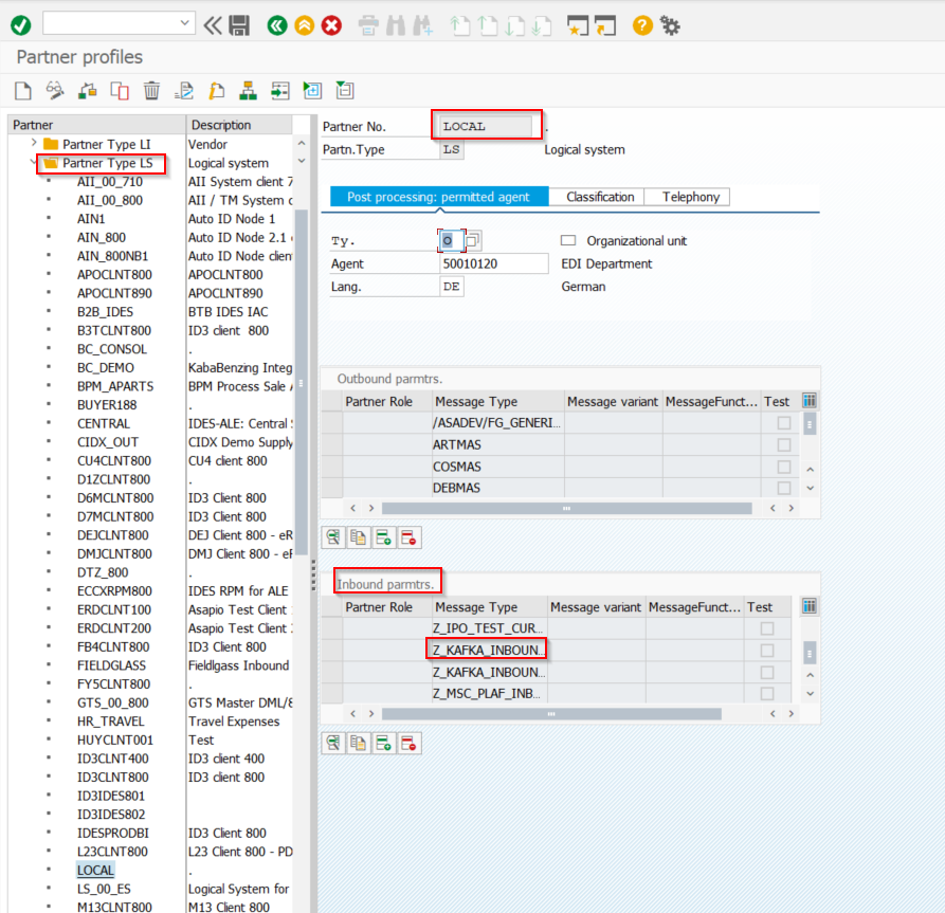This screenshot has height=913, width=945.
Task: Open Customize Local Layout gear icon
Action: 670,25
